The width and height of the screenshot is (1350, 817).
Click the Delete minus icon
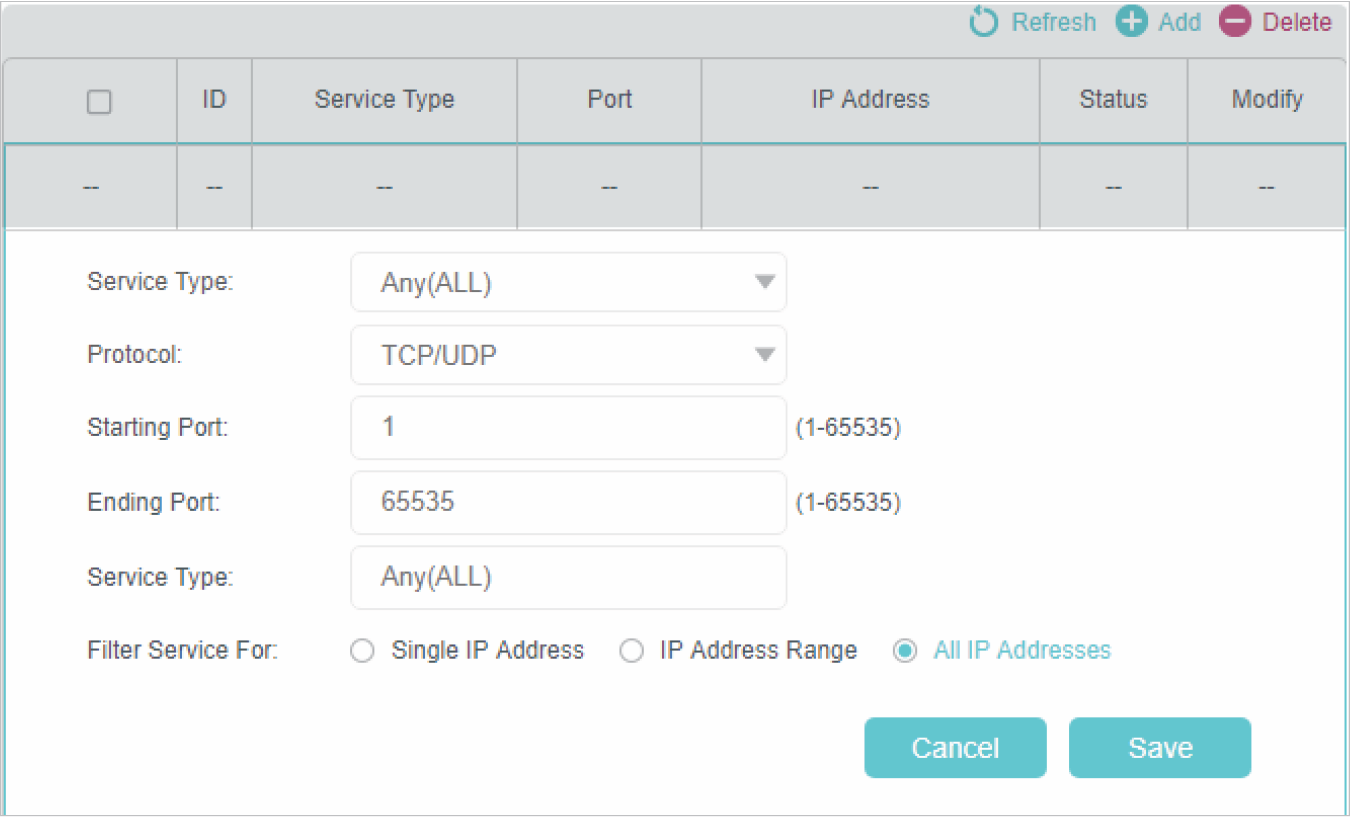point(1235,22)
